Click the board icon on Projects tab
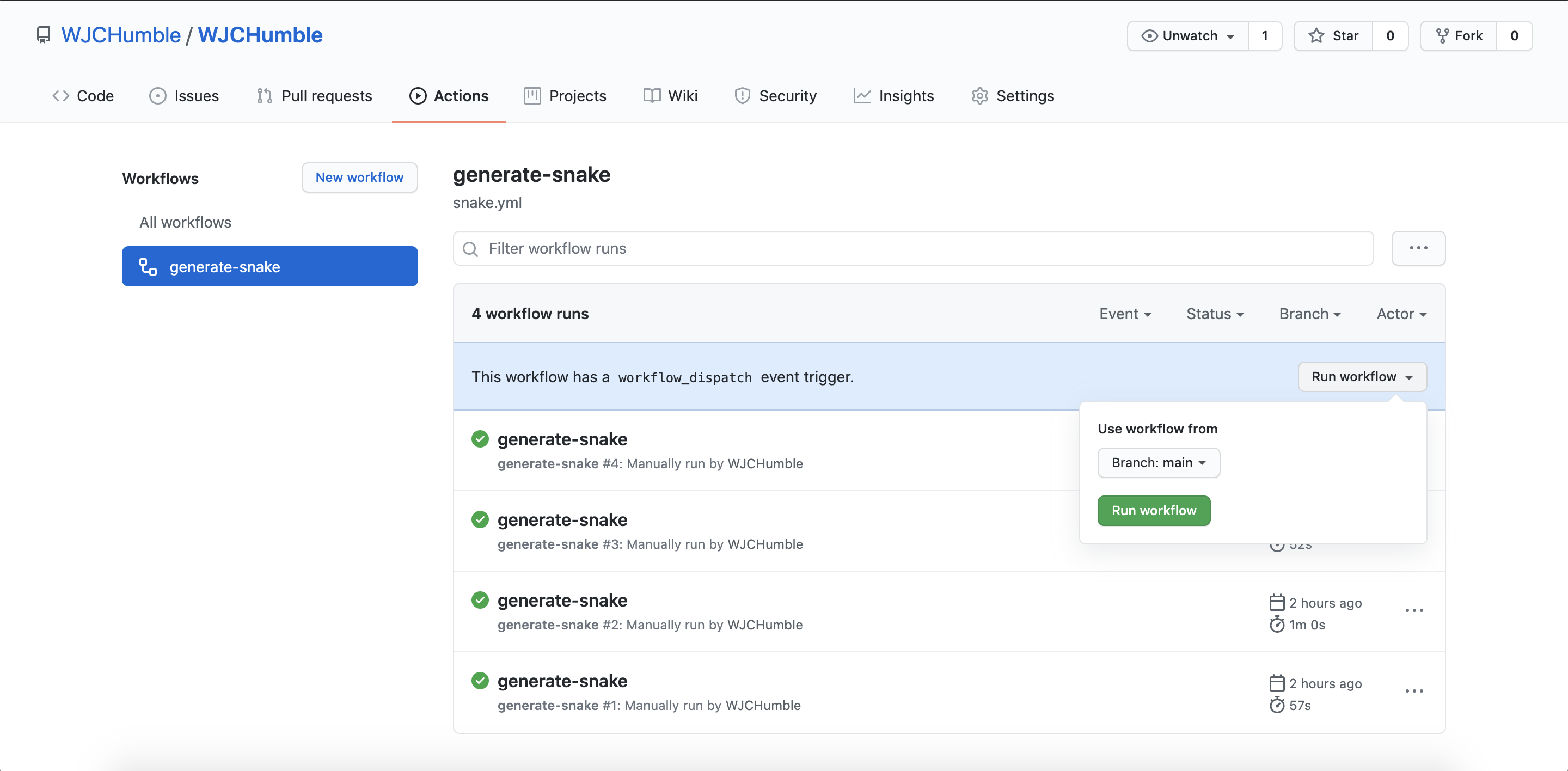This screenshot has height=771, width=1568. coord(532,96)
